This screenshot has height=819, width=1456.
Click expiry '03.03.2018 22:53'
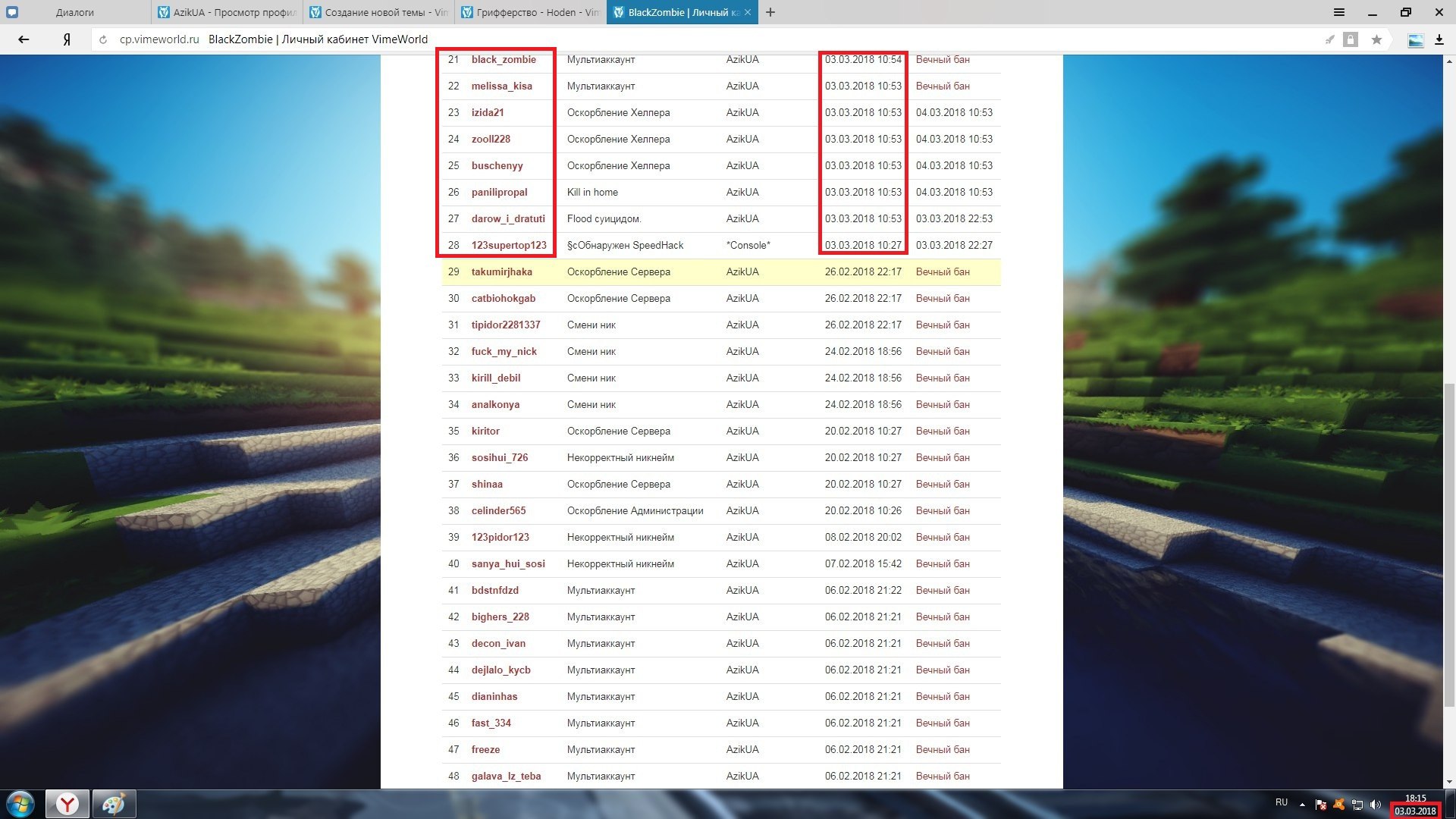pos(954,218)
